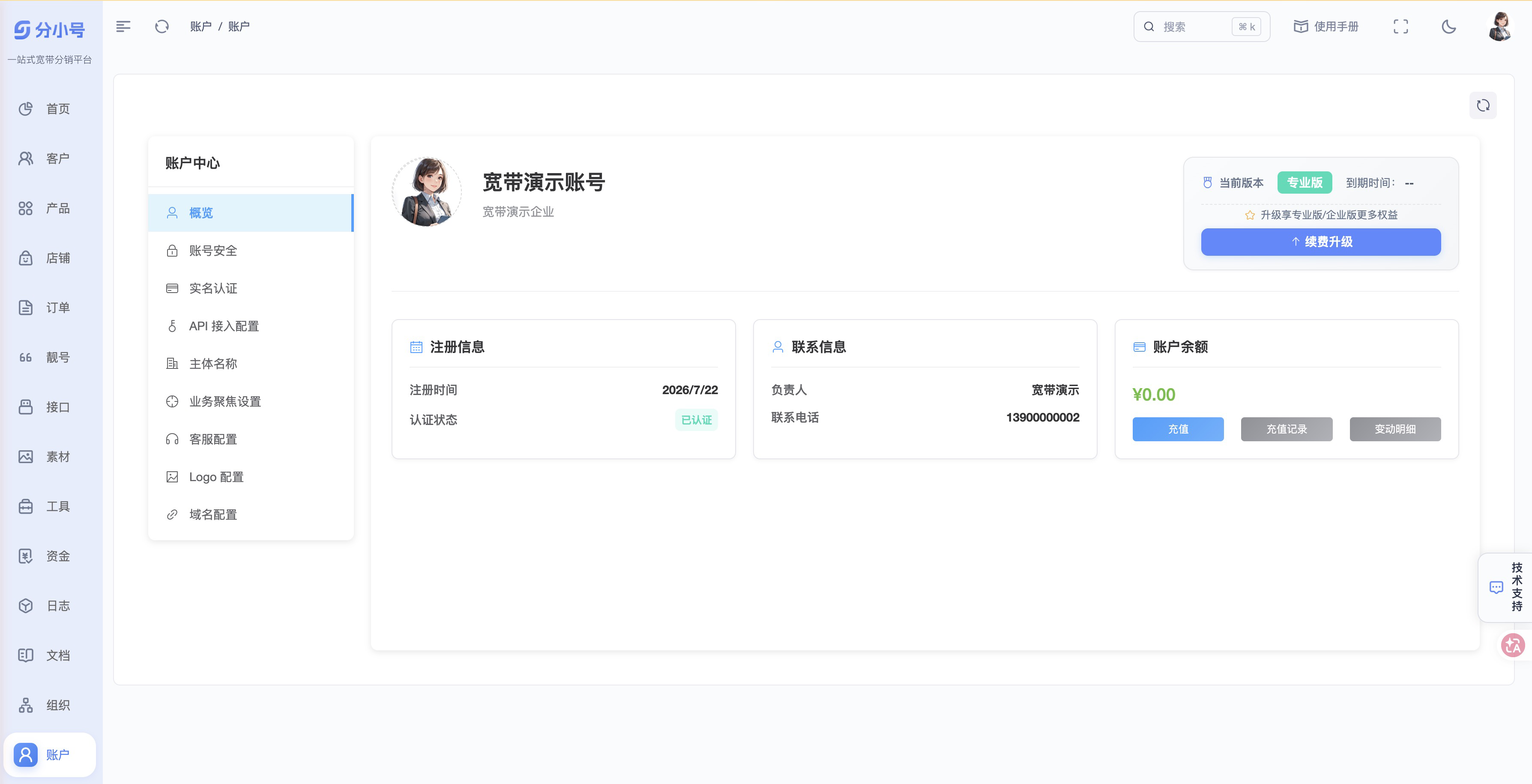Click the pink translate floating icon
The width and height of the screenshot is (1532, 784).
click(x=1513, y=645)
